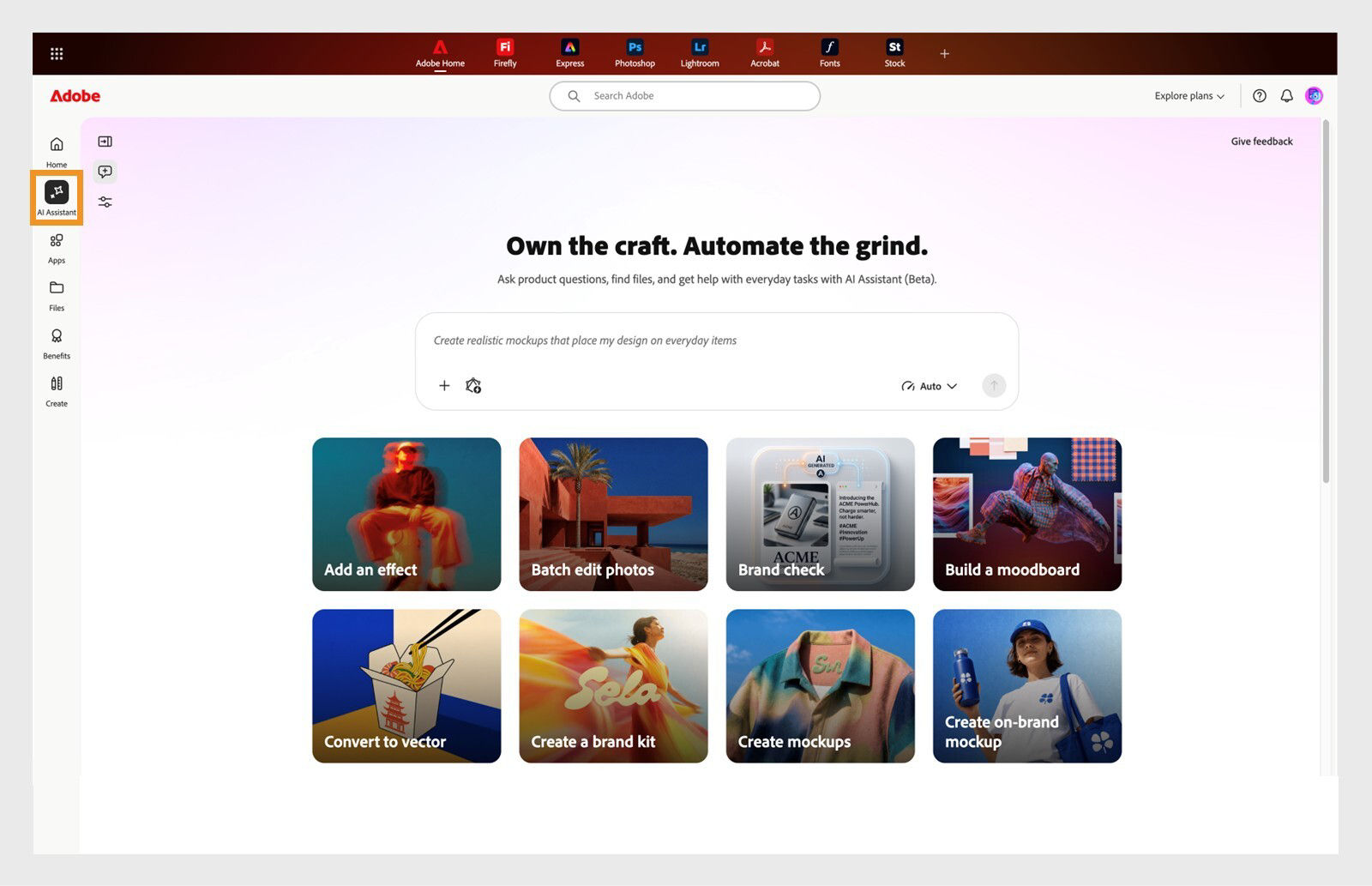
Task: Attach a file with the plus button
Action: coord(444,386)
